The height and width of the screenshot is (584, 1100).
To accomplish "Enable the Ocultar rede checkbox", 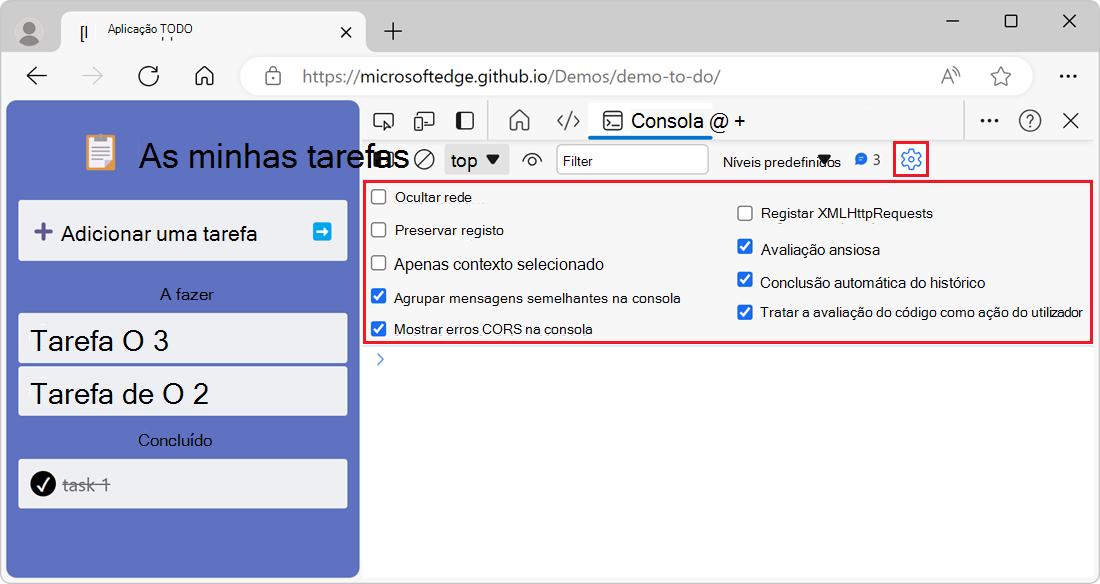I will (x=378, y=197).
